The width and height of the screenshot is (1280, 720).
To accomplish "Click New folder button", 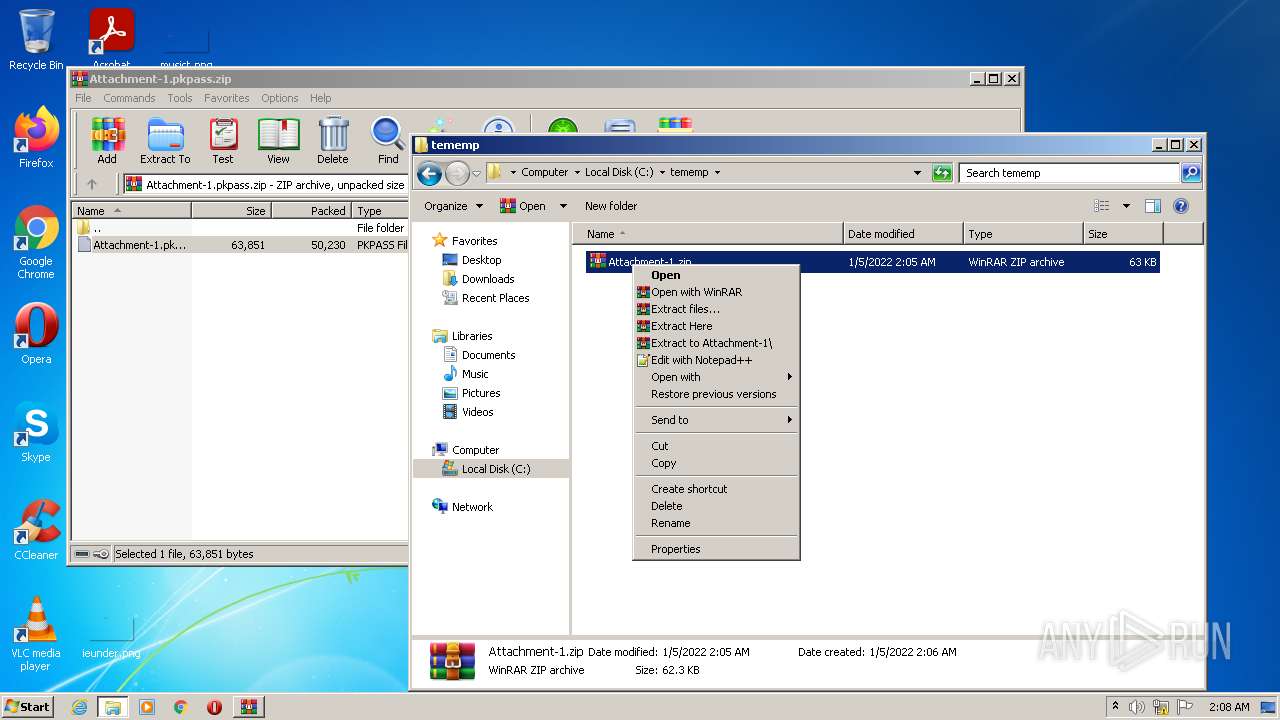I will (611, 206).
